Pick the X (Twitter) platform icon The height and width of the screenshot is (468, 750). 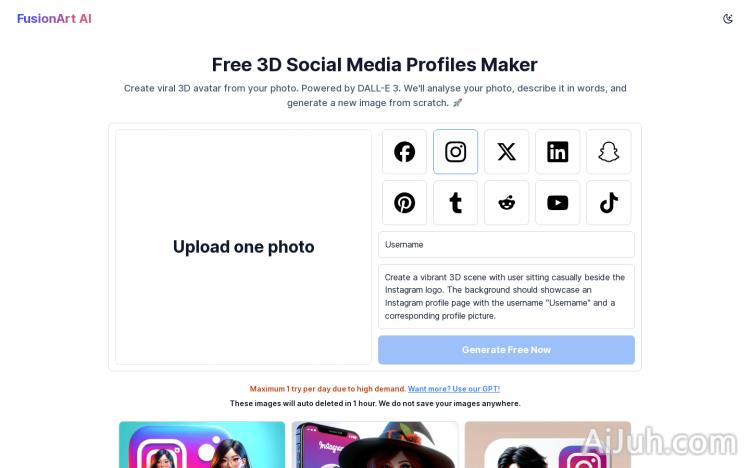(x=507, y=152)
